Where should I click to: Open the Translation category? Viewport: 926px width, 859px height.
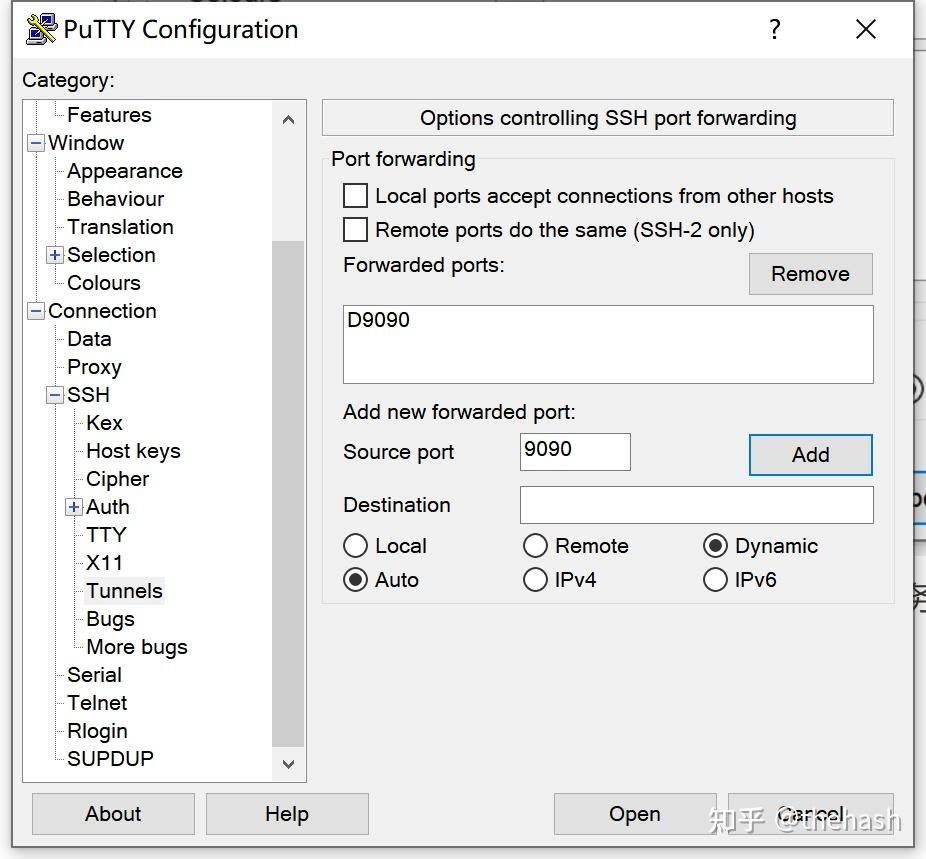click(x=120, y=227)
